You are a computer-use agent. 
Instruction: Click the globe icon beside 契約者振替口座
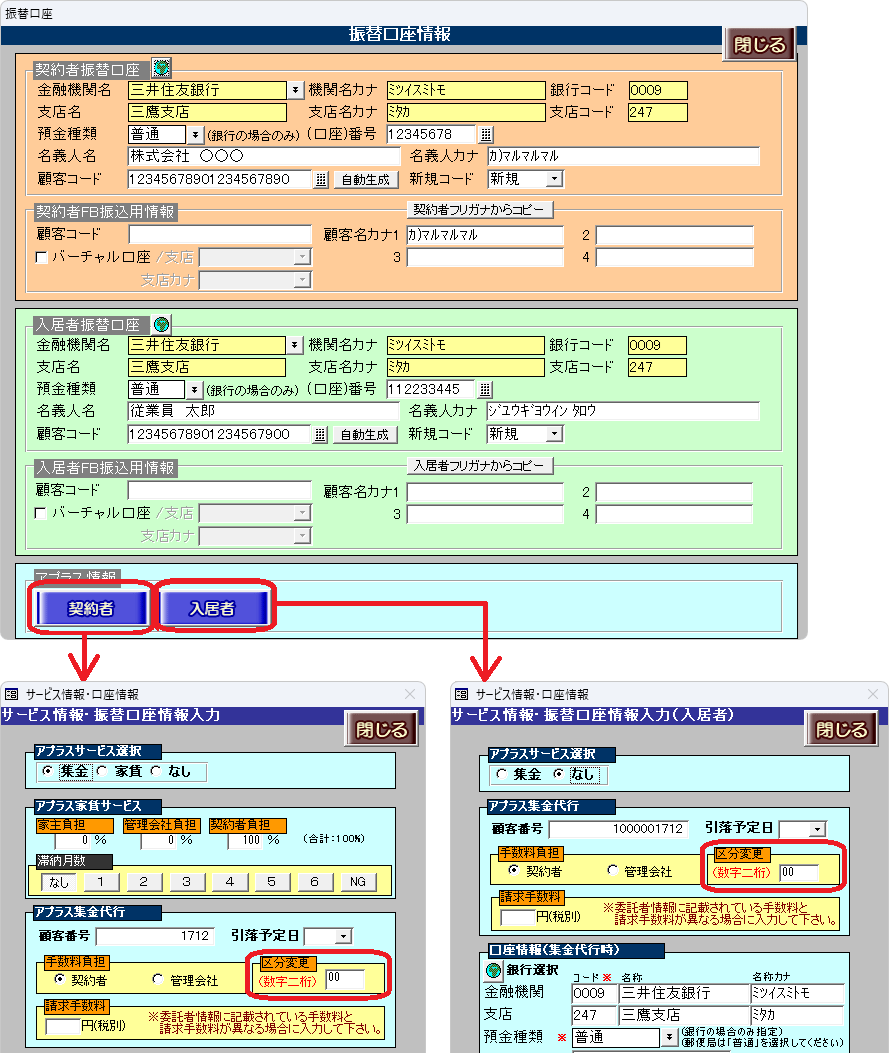[161, 68]
